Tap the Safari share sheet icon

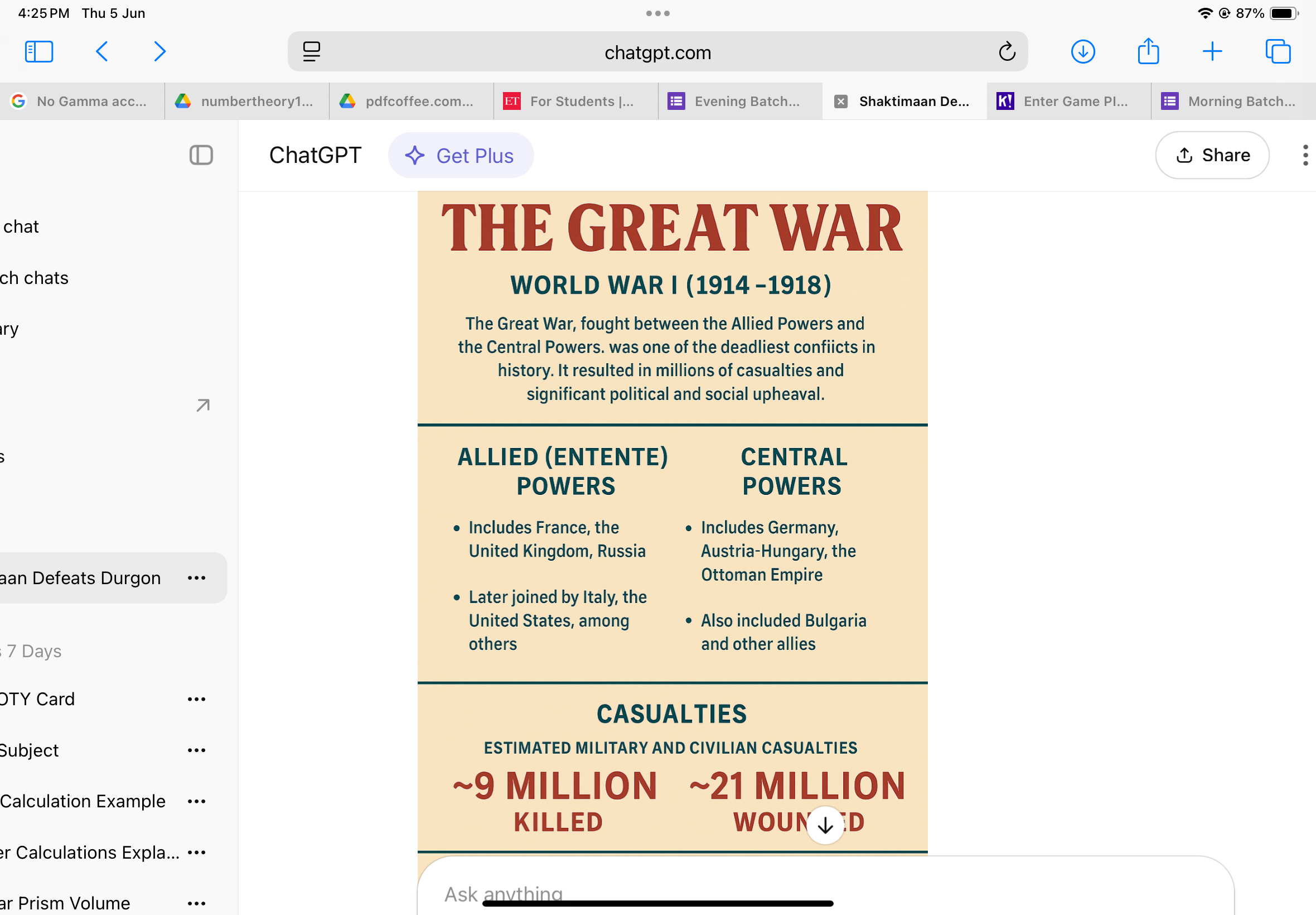click(1148, 51)
